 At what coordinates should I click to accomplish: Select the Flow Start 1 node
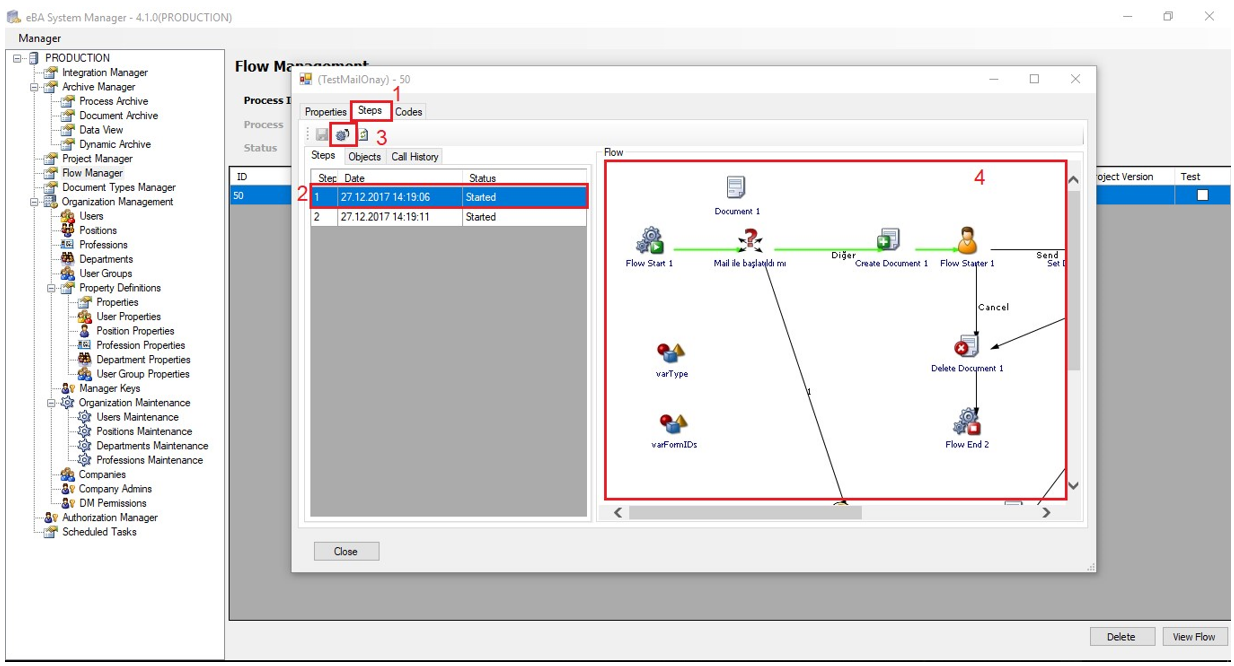(x=649, y=241)
